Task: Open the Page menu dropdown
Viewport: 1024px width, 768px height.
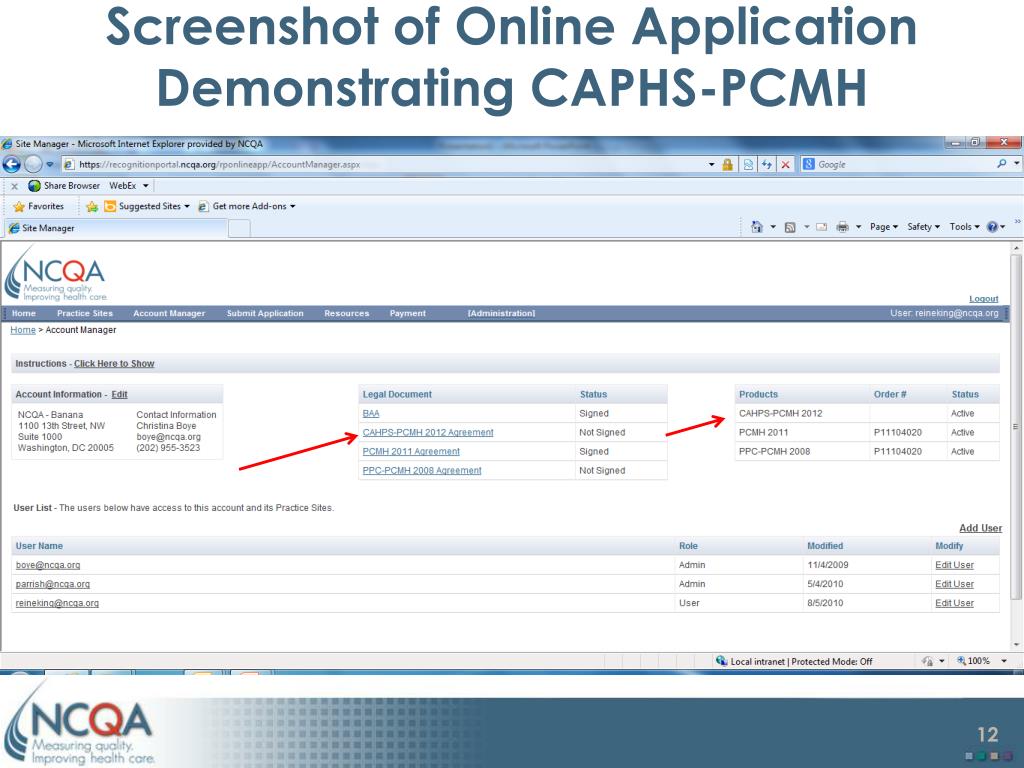Action: pyautogui.click(x=884, y=227)
